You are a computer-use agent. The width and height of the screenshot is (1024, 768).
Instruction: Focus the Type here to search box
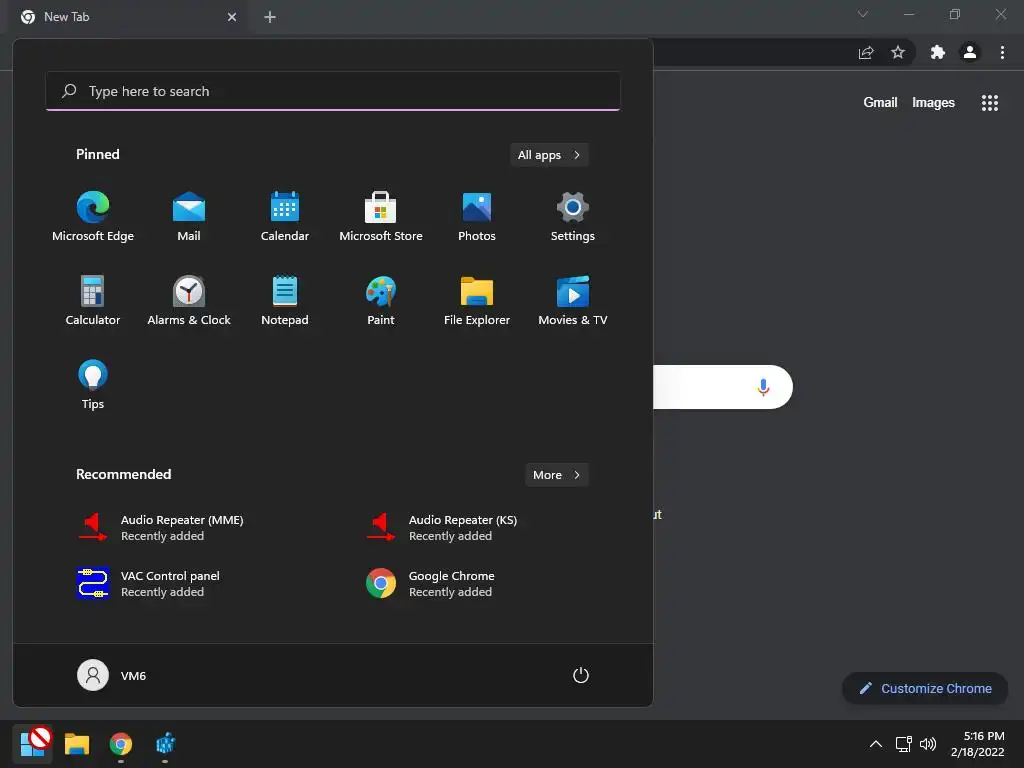click(x=333, y=91)
